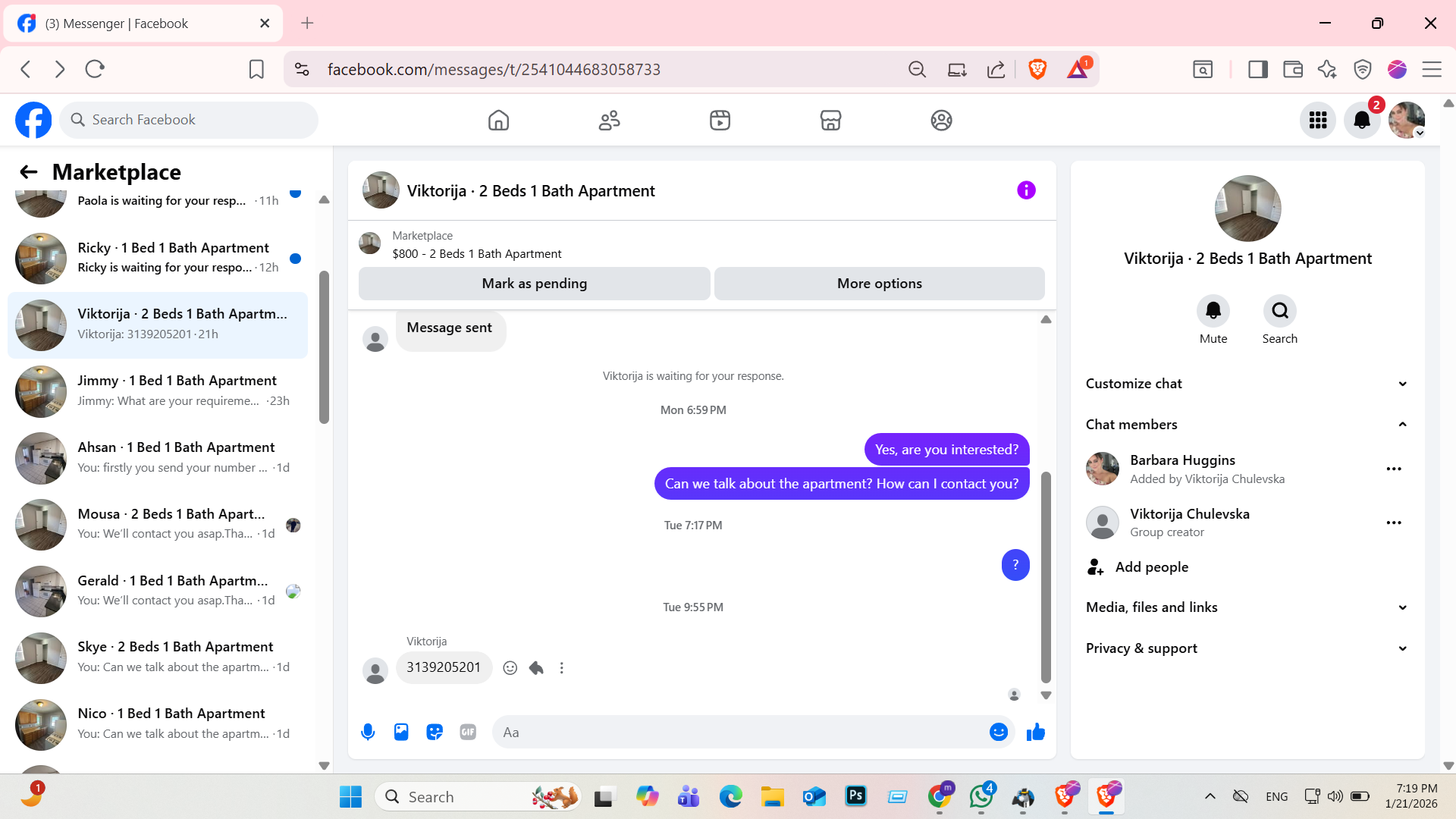This screenshot has width=1456, height=819.
Task: Click the conversation list scrollbar
Action: pyautogui.click(x=324, y=347)
